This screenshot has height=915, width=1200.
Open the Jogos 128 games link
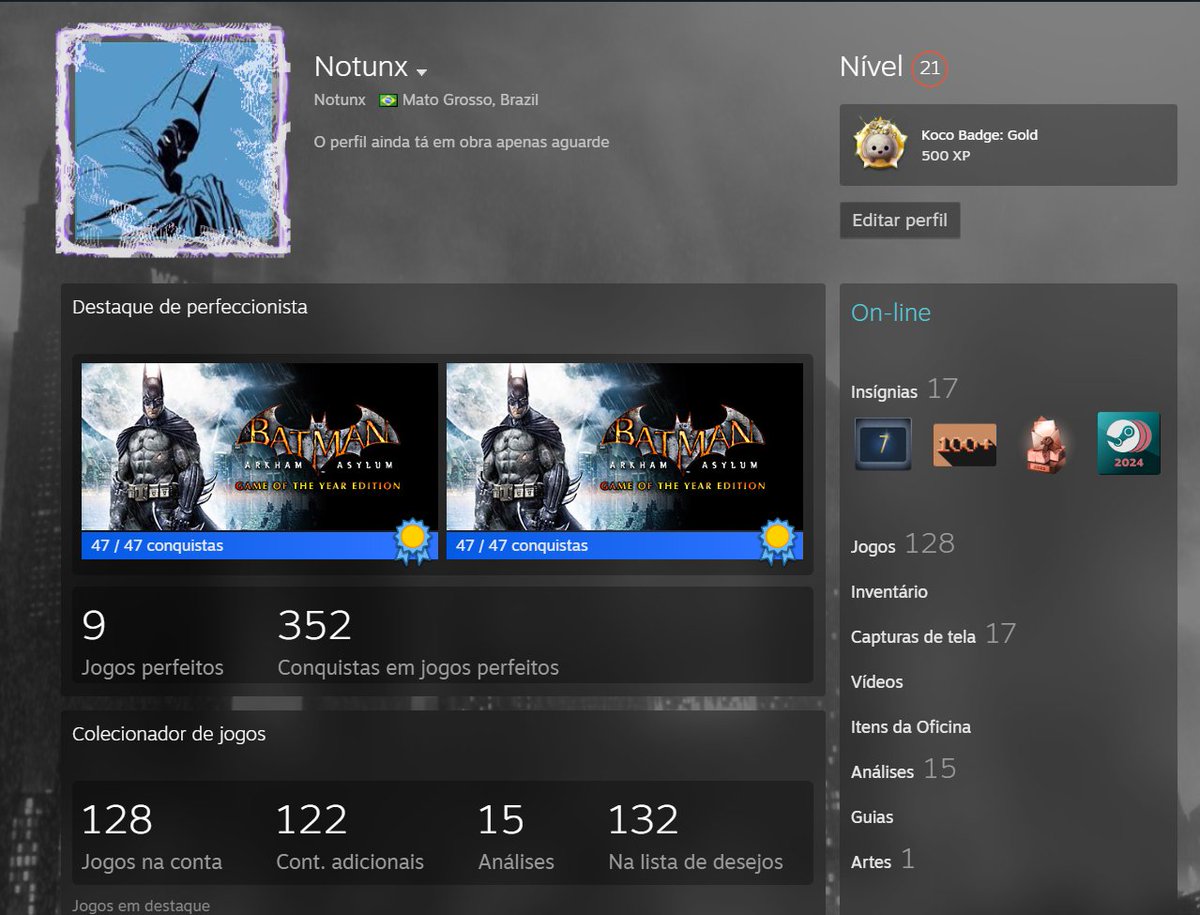point(902,545)
